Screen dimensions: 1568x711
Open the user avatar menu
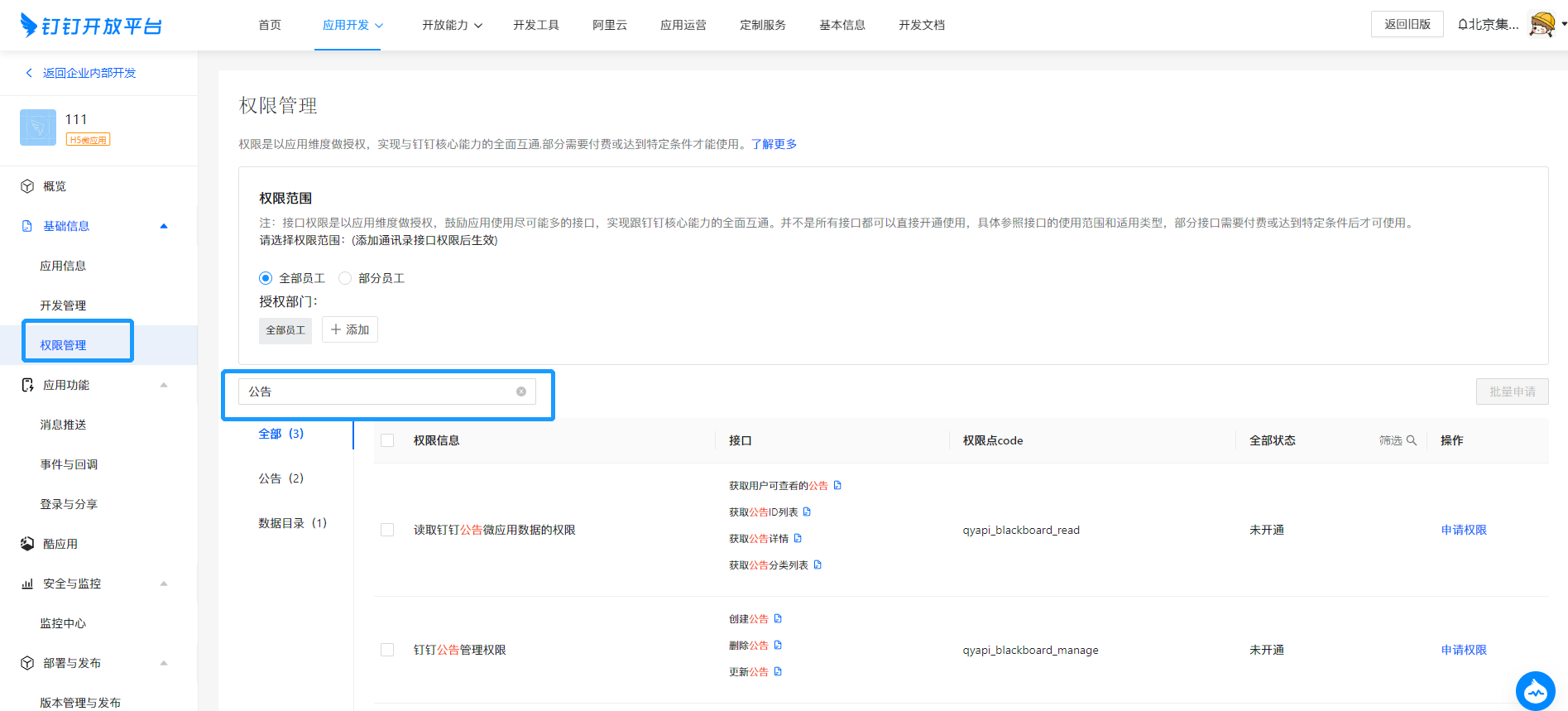pyautogui.click(x=1542, y=25)
